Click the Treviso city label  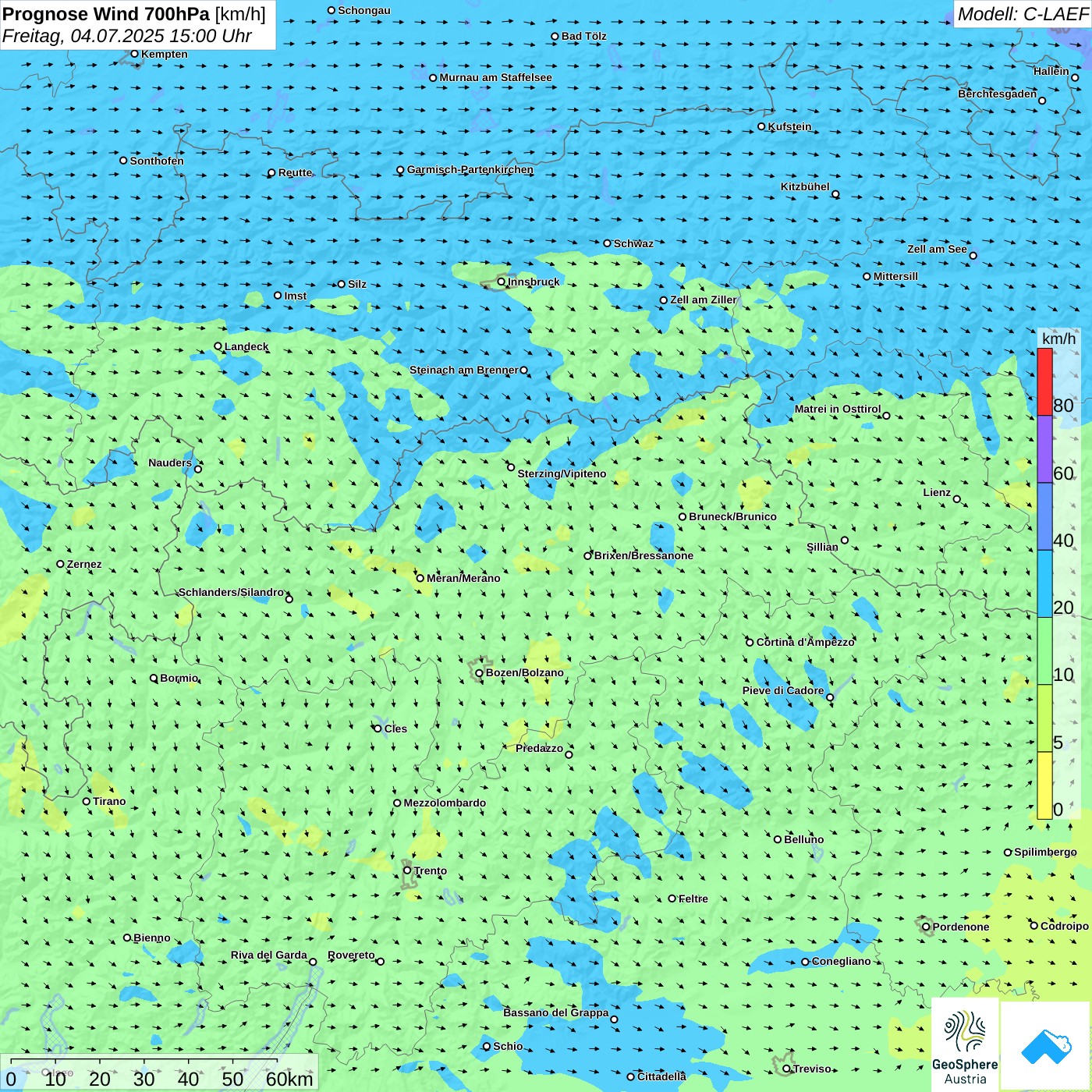click(x=812, y=1069)
